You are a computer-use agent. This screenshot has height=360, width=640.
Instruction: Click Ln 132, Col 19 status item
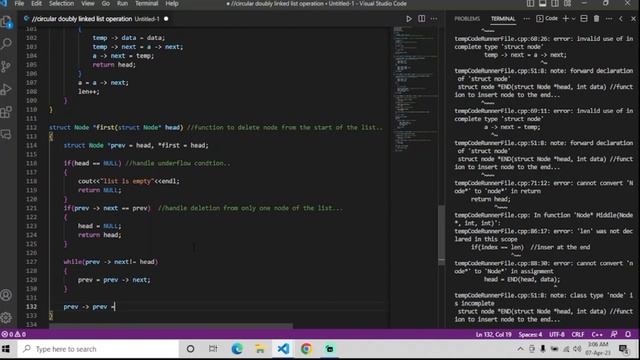[x=493, y=334]
